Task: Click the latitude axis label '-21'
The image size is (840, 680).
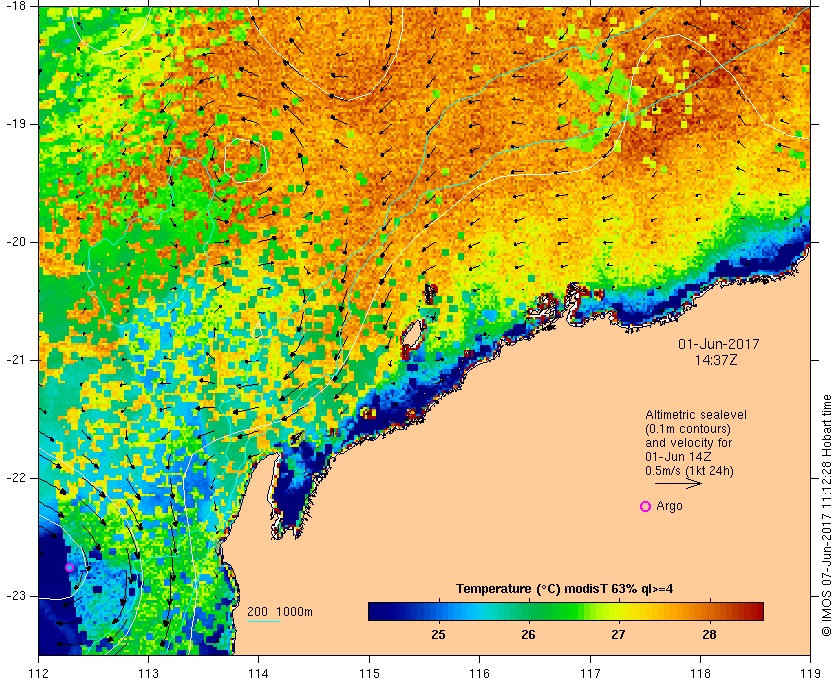Action: [x=15, y=360]
